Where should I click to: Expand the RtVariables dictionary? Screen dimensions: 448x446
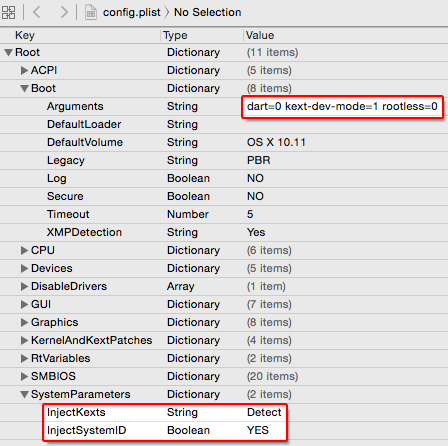click(x=24, y=358)
